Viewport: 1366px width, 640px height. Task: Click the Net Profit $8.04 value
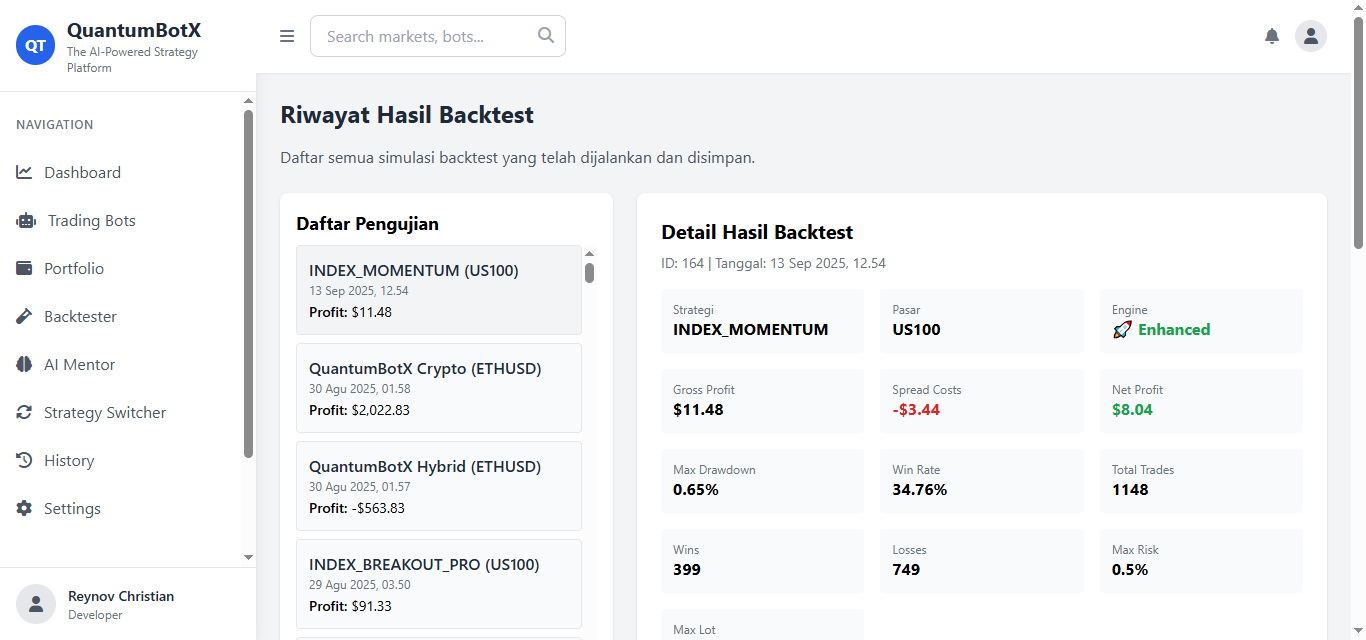(x=1132, y=410)
